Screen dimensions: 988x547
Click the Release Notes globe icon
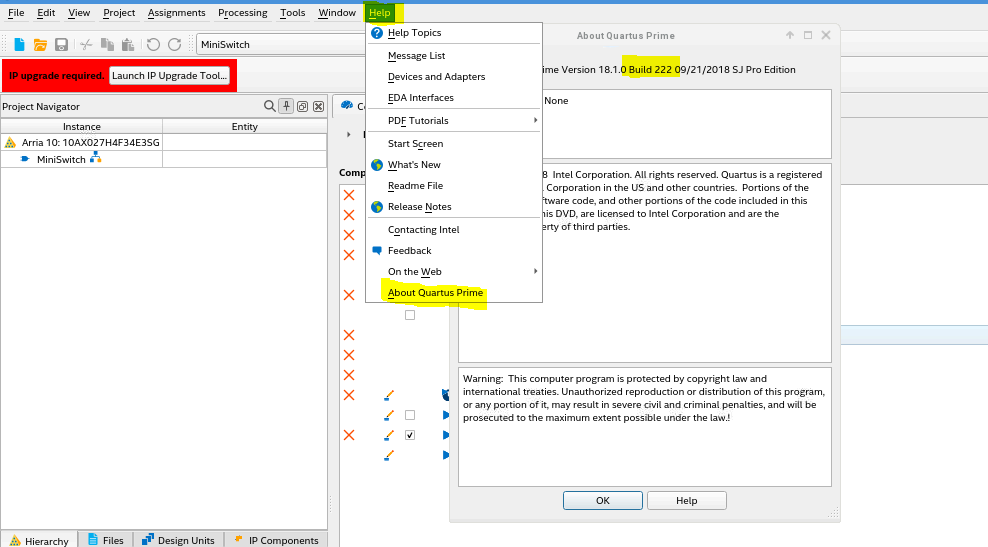pos(377,207)
